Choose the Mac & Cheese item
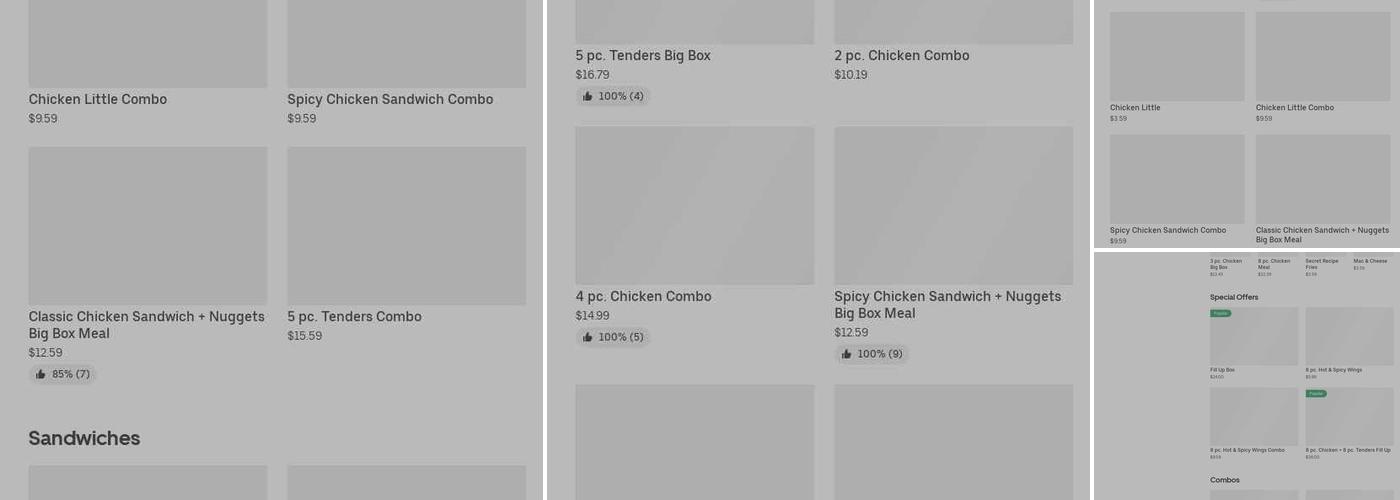The image size is (1400, 500). click(x=1370, y=262)
